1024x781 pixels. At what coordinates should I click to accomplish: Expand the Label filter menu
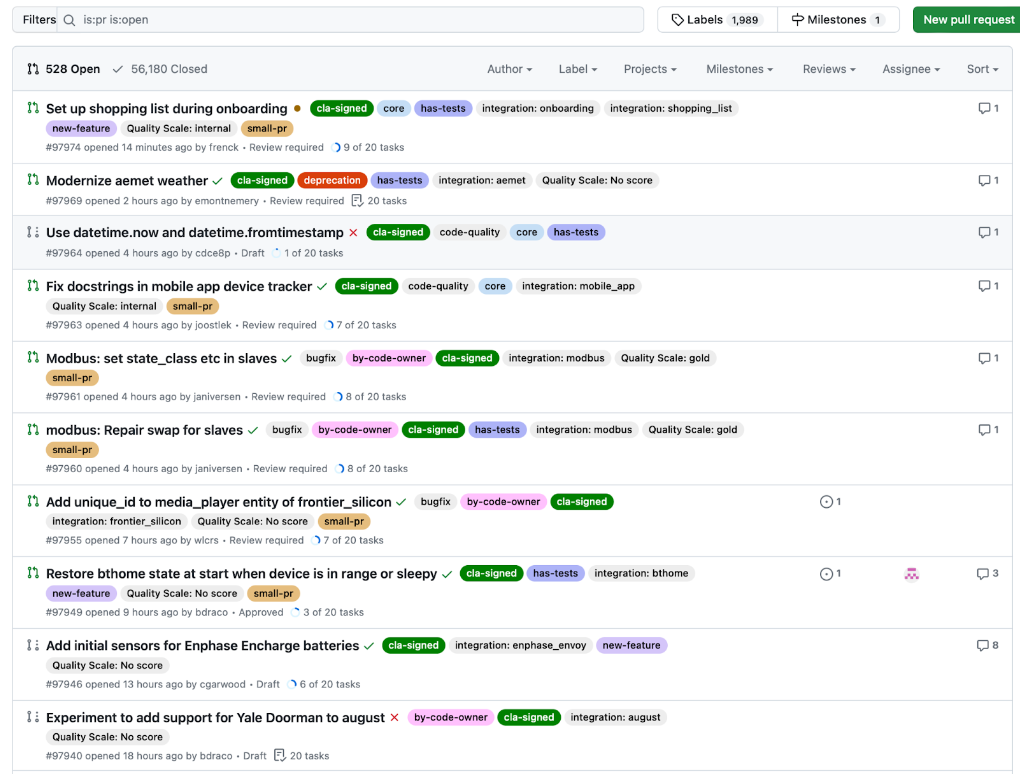(x=577, y=69)
